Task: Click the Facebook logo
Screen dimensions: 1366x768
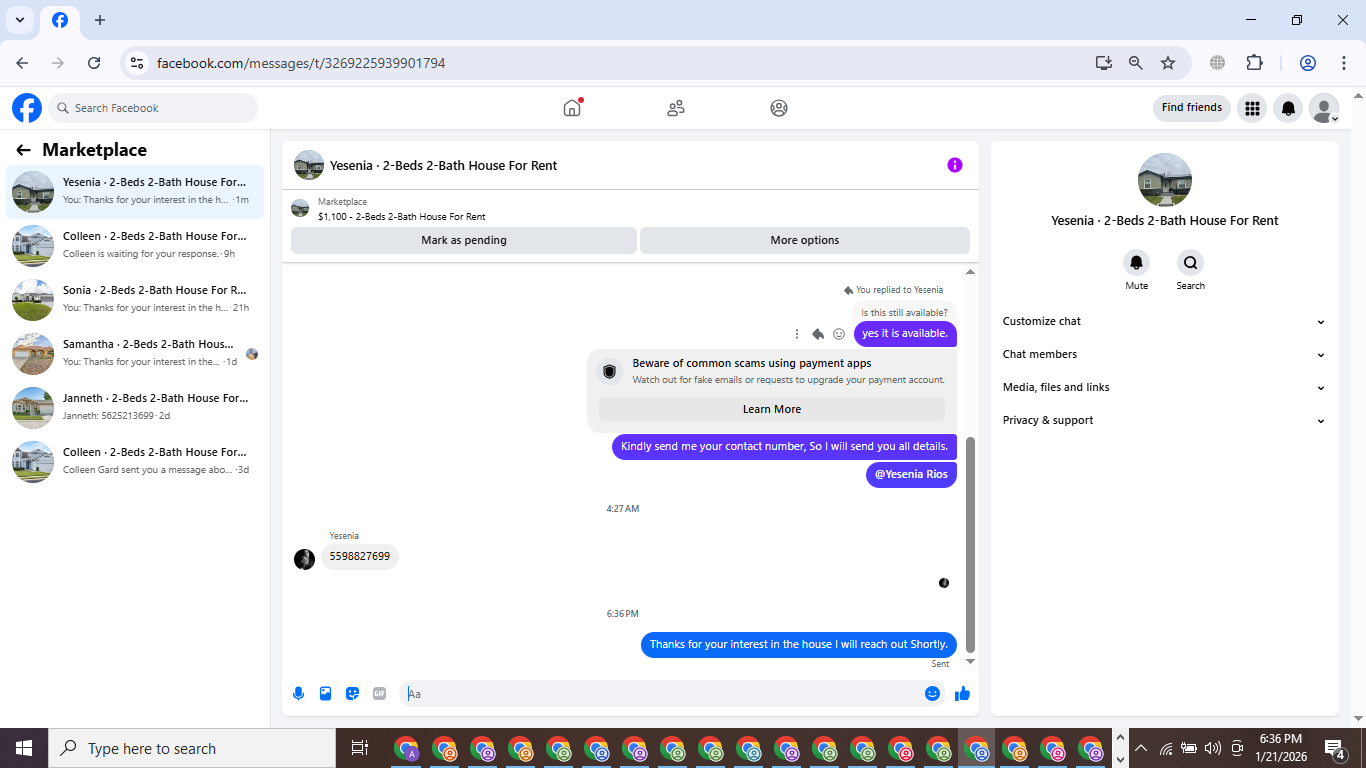Action: [27, 108]
